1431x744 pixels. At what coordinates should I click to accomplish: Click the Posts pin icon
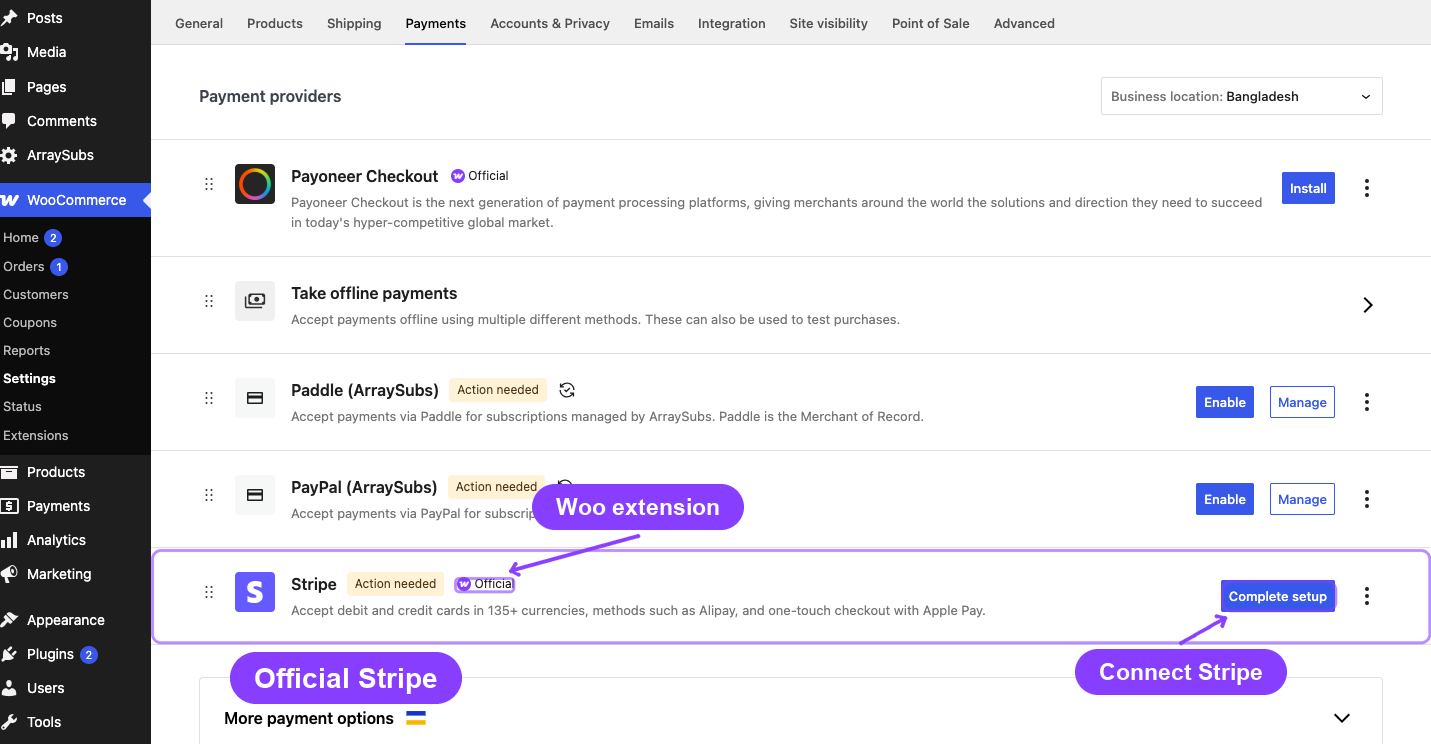(9, 18)
